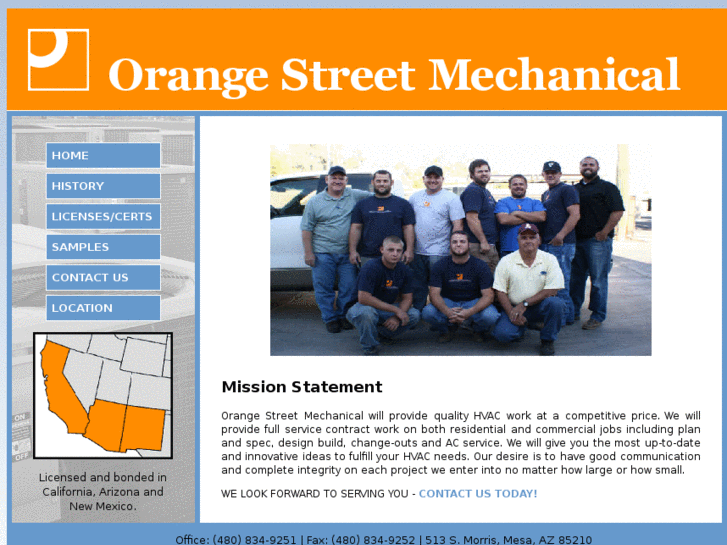Click the fax number (480) 834-9252
Image resolution: width=727 pixels, height=545 pixels.
pyautogui.click(x=373, y=540)
